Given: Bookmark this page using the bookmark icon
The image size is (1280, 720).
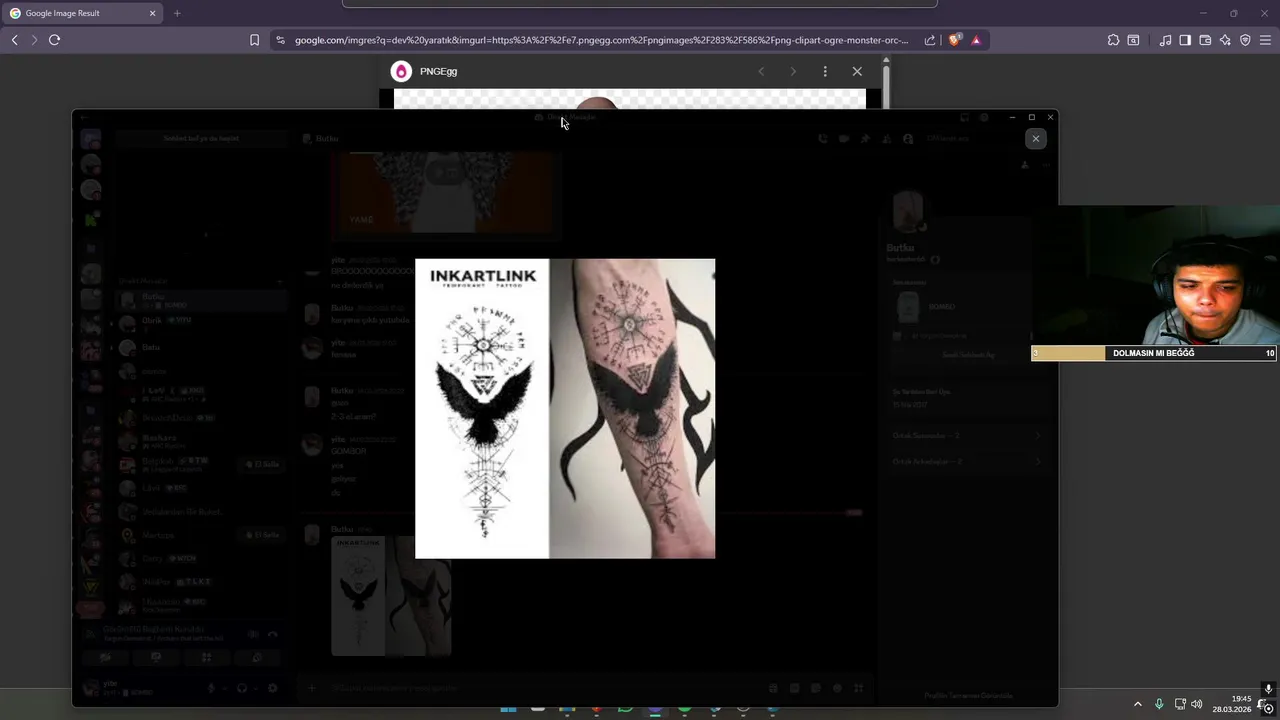Looking at the screenshot, I should click(254, 40).
